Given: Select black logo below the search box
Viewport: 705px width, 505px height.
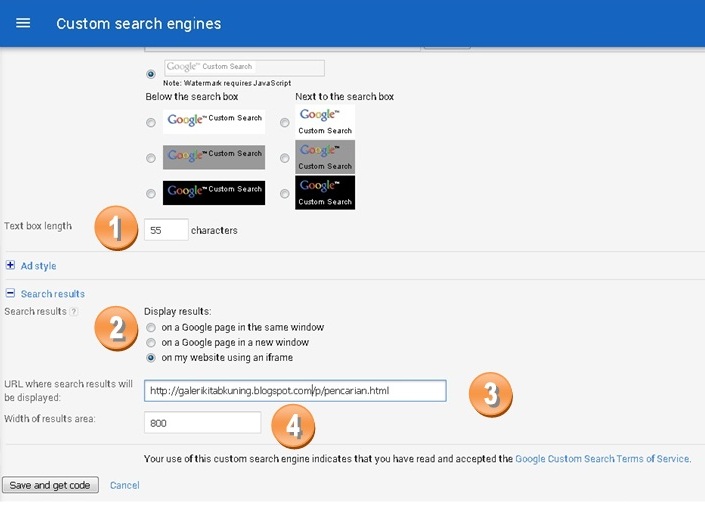Looking at the screenshot, I should coord(151,193).
